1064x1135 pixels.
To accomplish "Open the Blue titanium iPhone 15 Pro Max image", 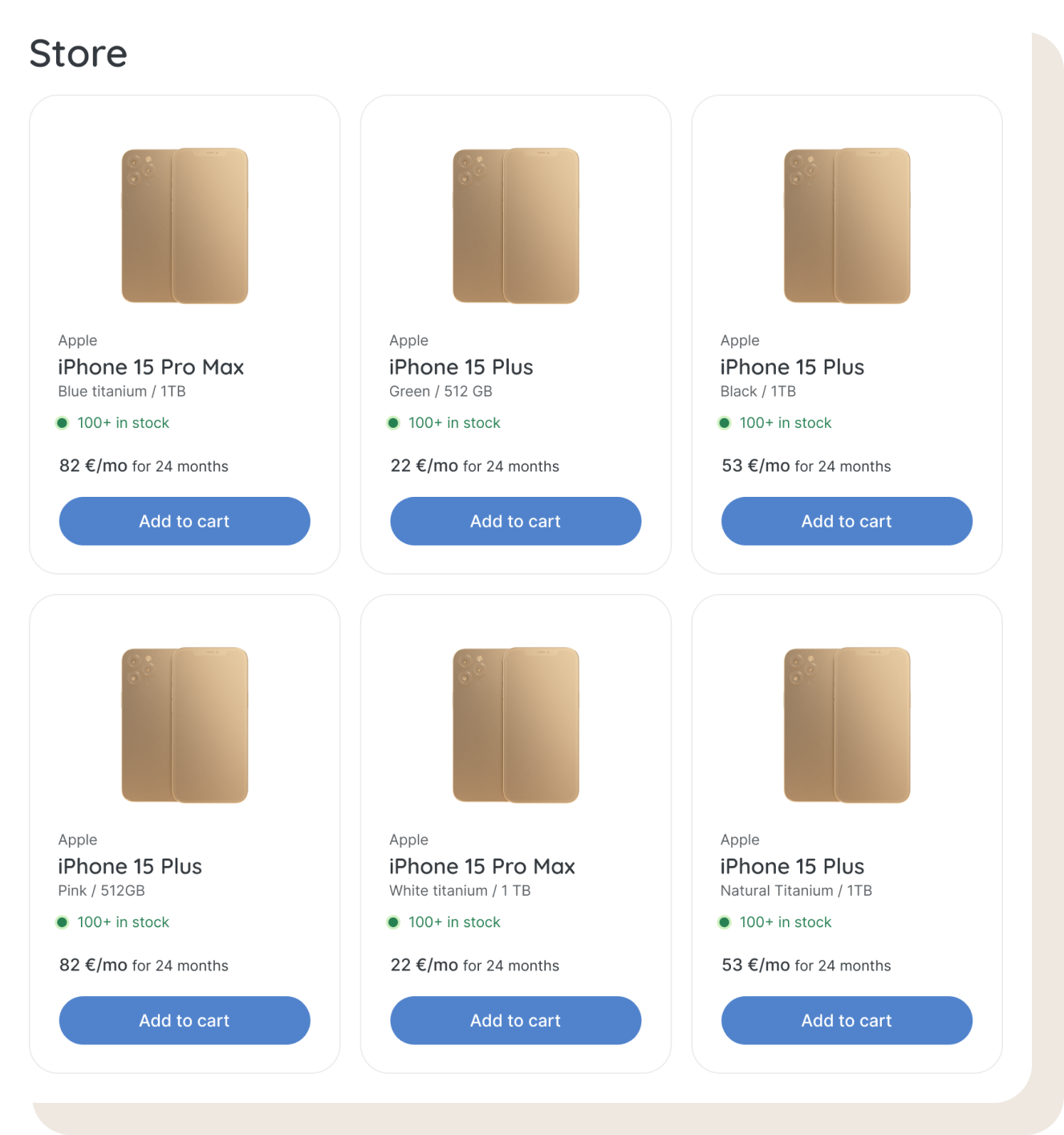I will (185, 226).
